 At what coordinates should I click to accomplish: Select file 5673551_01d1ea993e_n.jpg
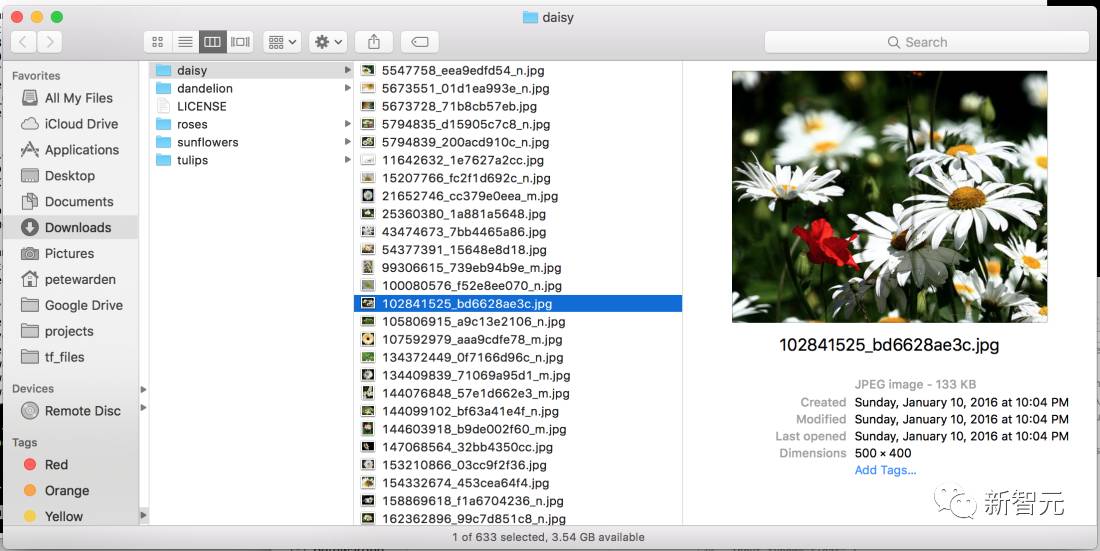518,88
